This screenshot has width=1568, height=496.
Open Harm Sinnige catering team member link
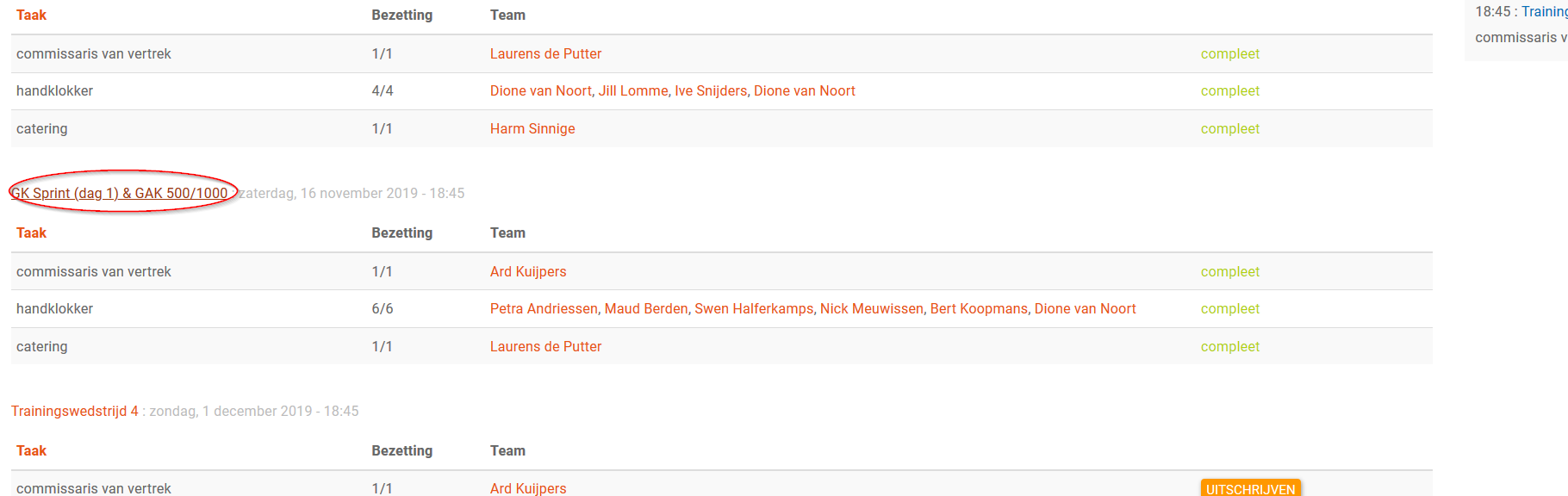coord(532,128)
